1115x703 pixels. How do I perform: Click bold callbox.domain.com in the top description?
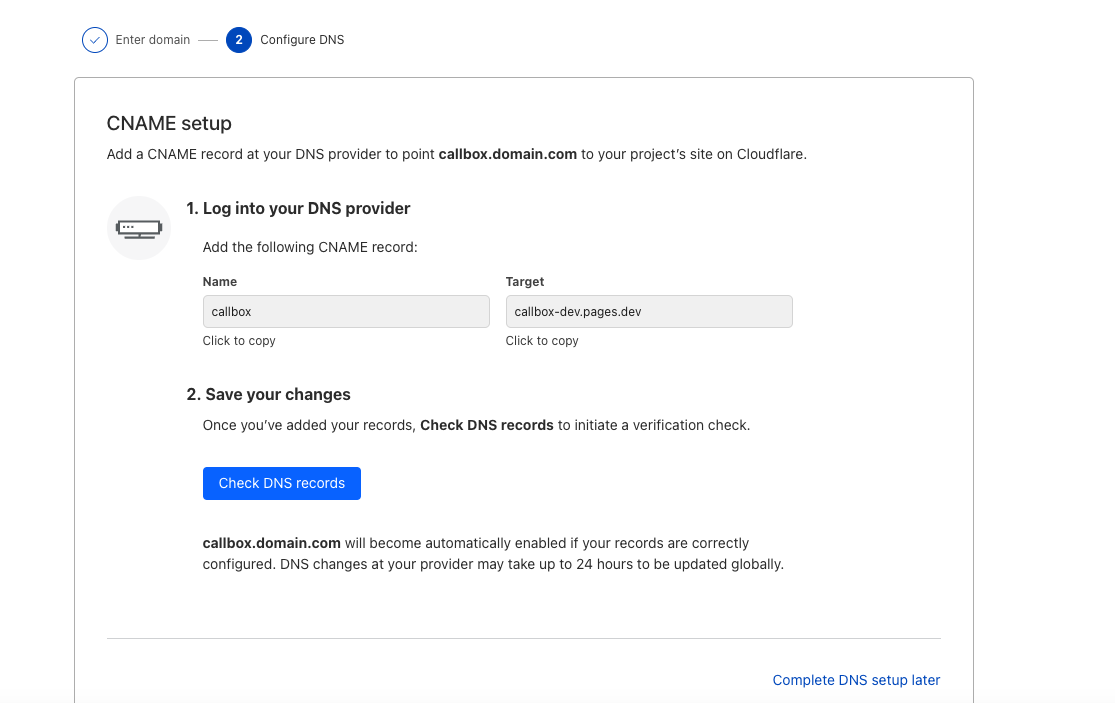point(507,155)
